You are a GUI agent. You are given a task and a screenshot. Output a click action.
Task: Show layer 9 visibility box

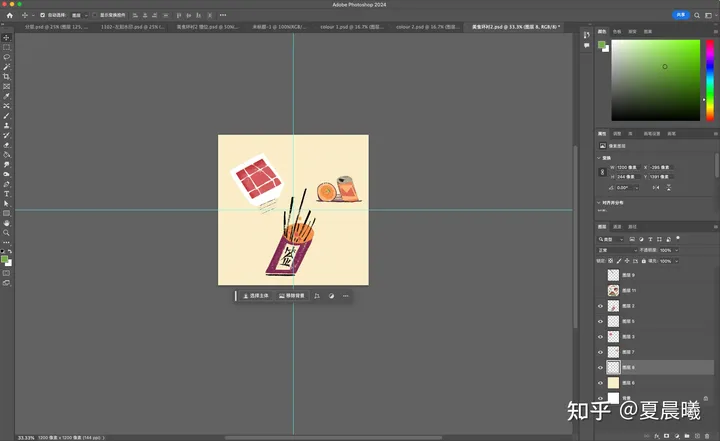[600, 275]
